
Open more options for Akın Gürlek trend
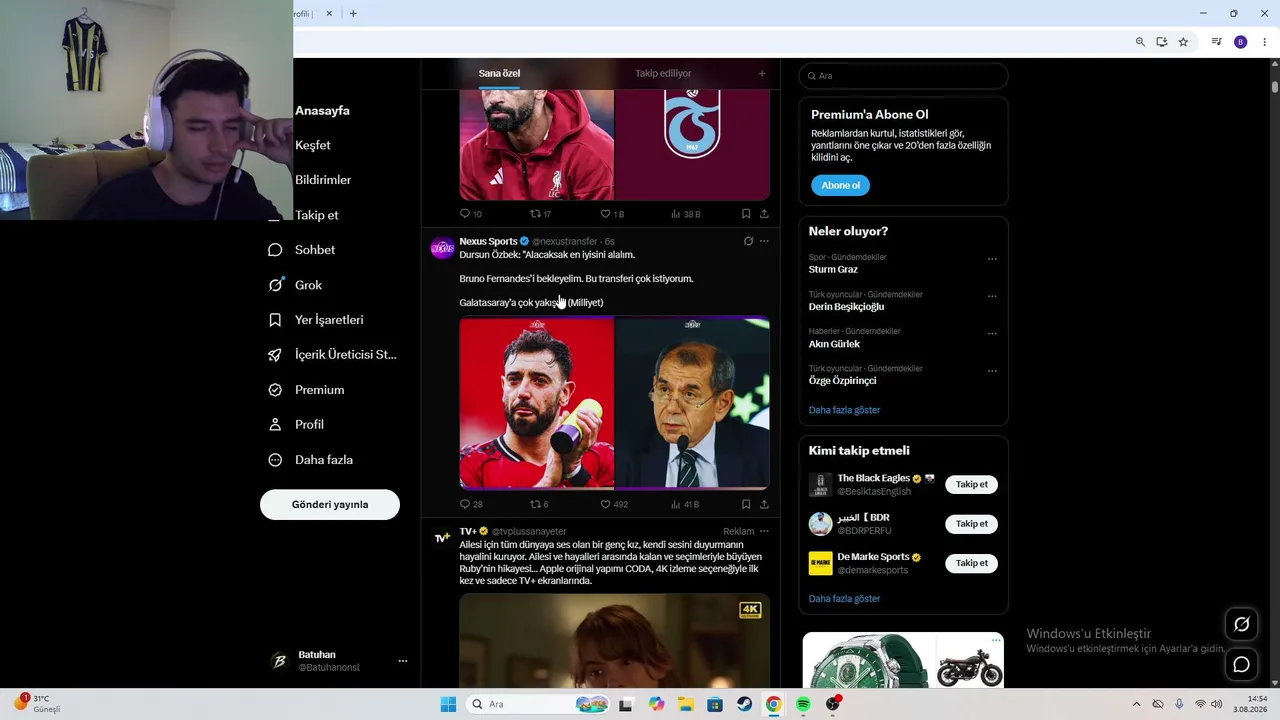tap(992, 333)
